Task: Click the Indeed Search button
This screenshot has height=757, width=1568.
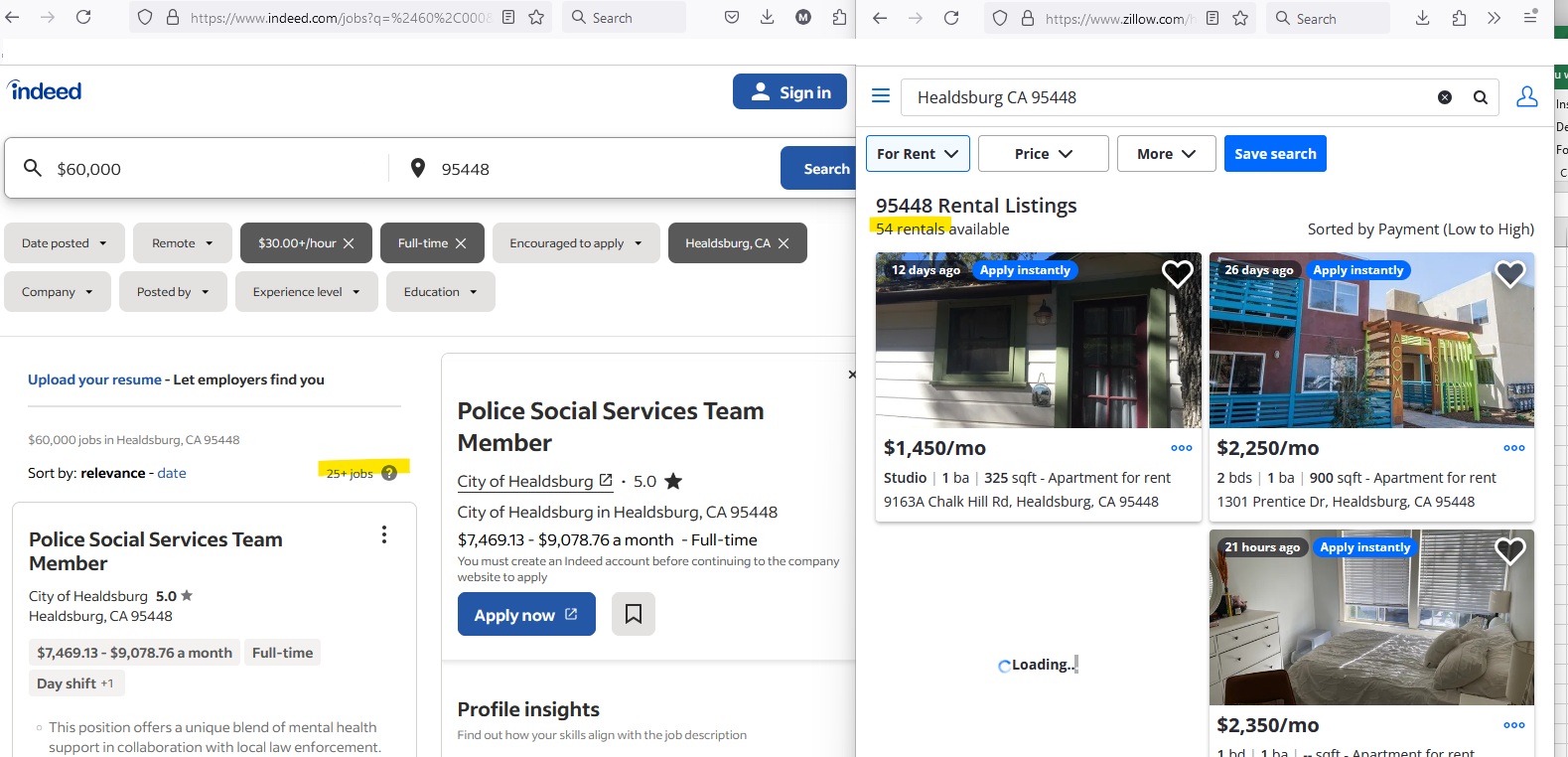Action: click(819, 169)
